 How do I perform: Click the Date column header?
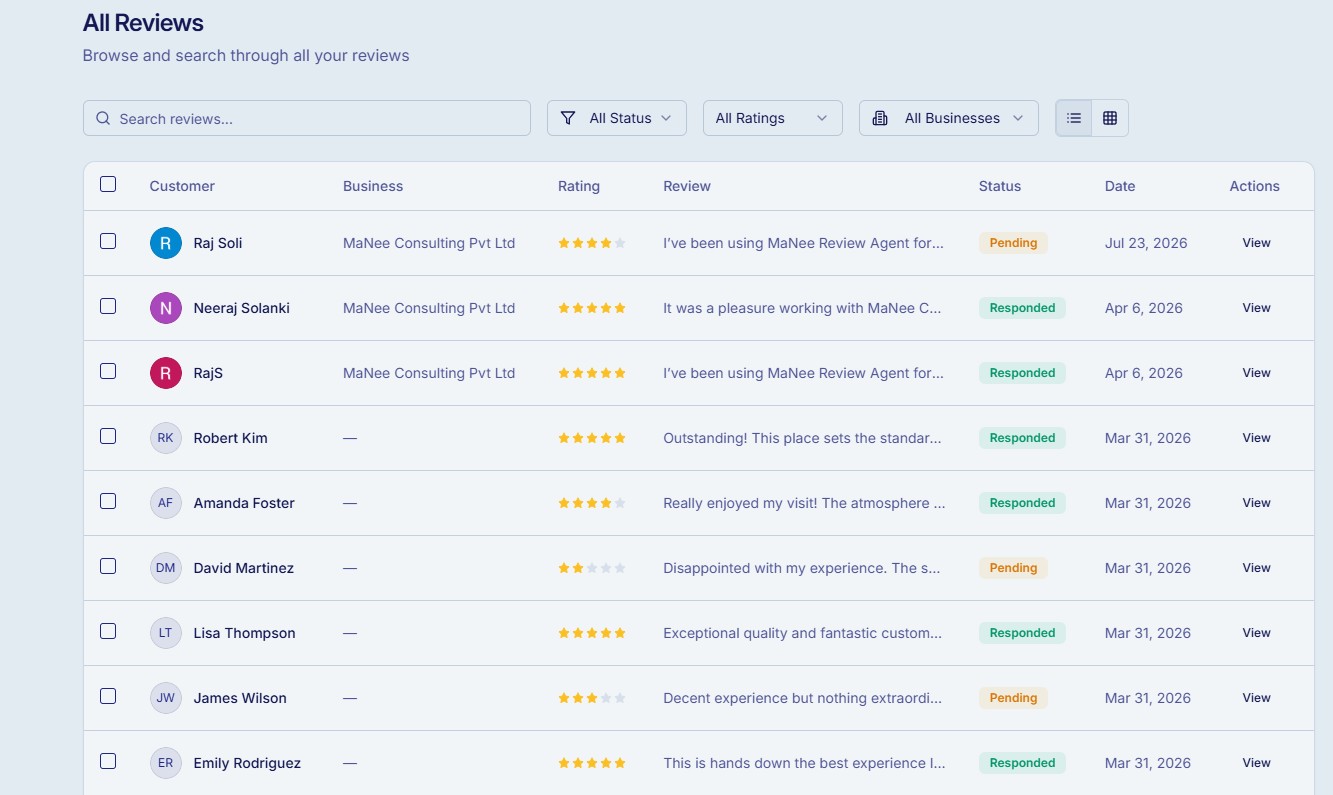(x=1120, y=186)
